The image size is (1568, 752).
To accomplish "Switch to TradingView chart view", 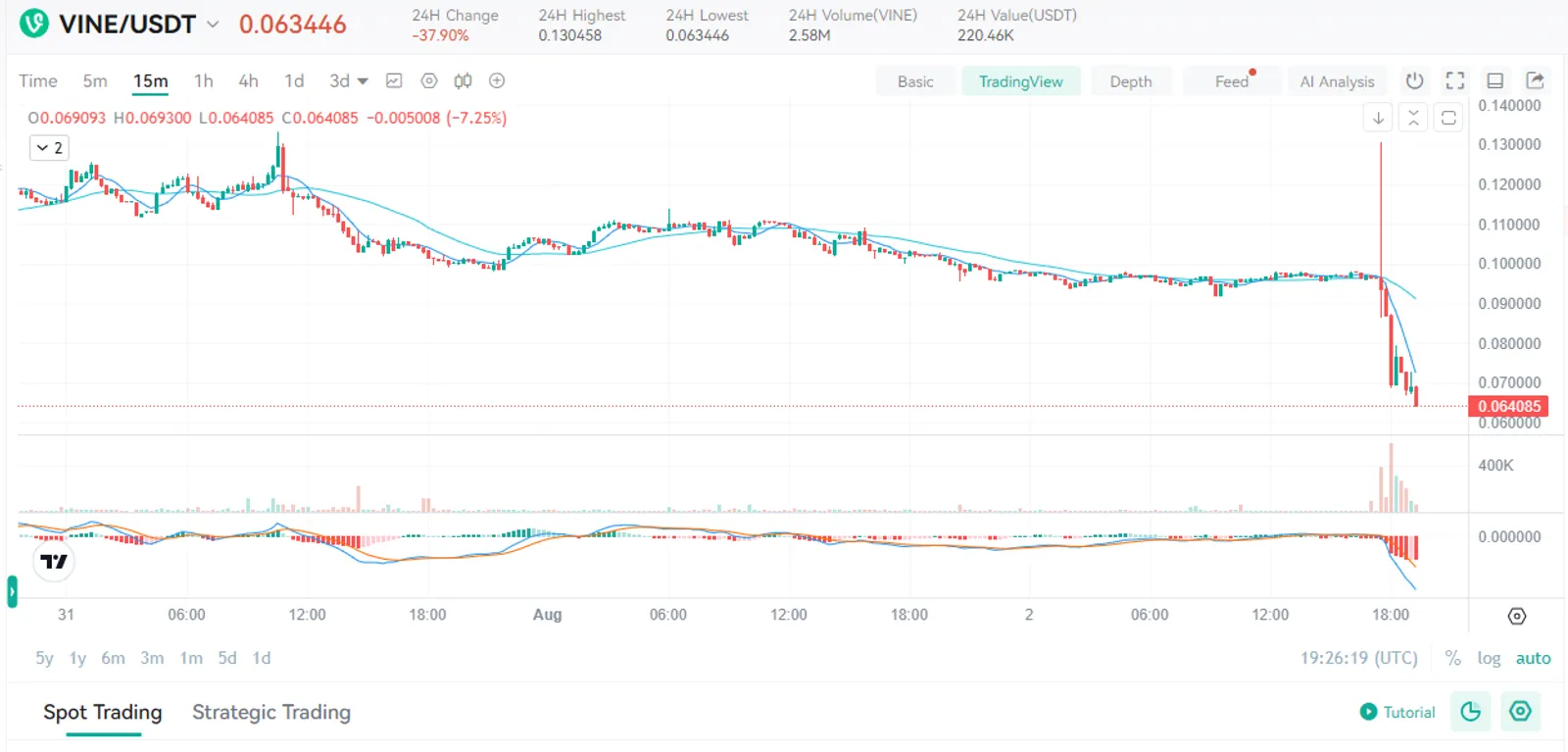I will (1021, 81).
